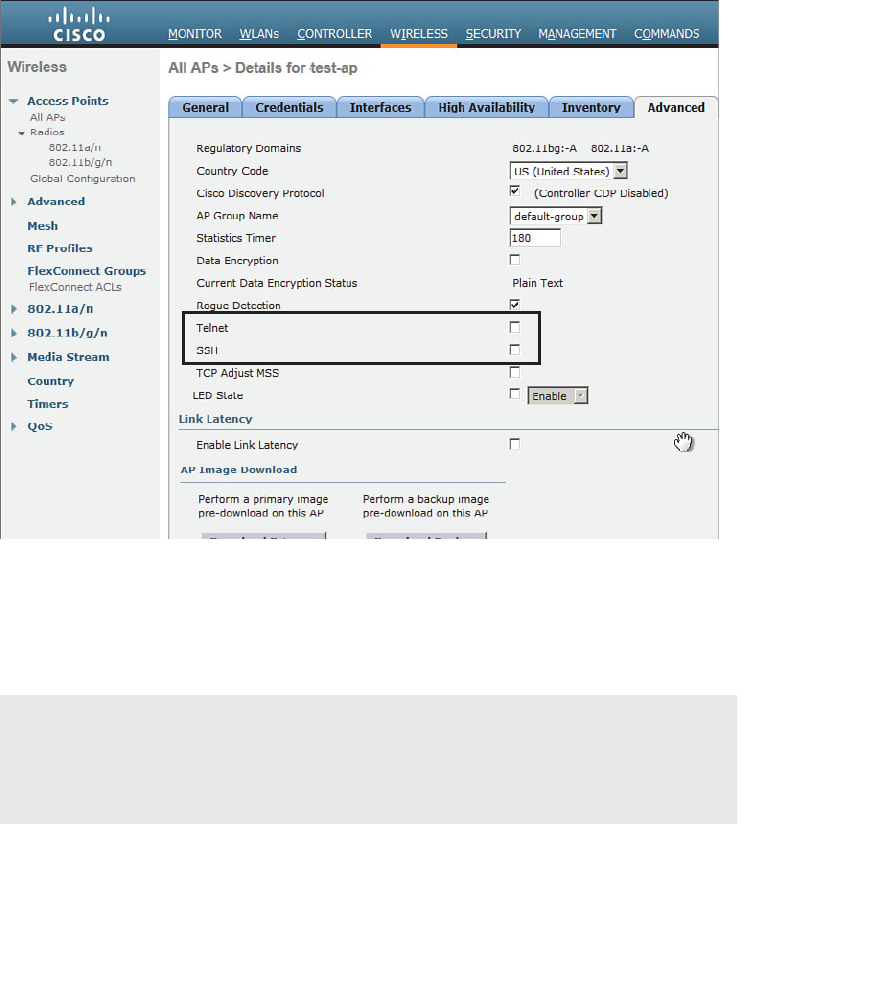Viewport: 881px width, 985px height.
Task: Open the FlexConnect Groups link
Action: pos(87,271)
